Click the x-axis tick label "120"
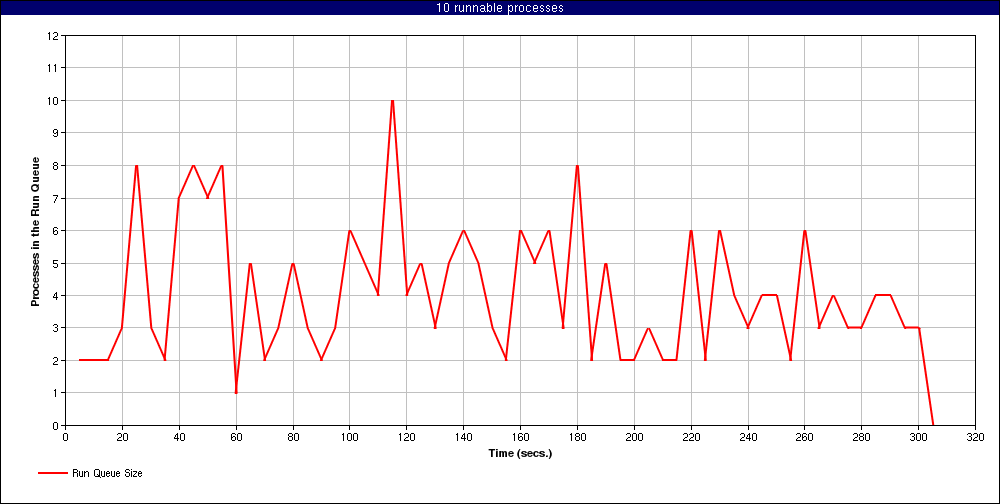 pos(407,436)
